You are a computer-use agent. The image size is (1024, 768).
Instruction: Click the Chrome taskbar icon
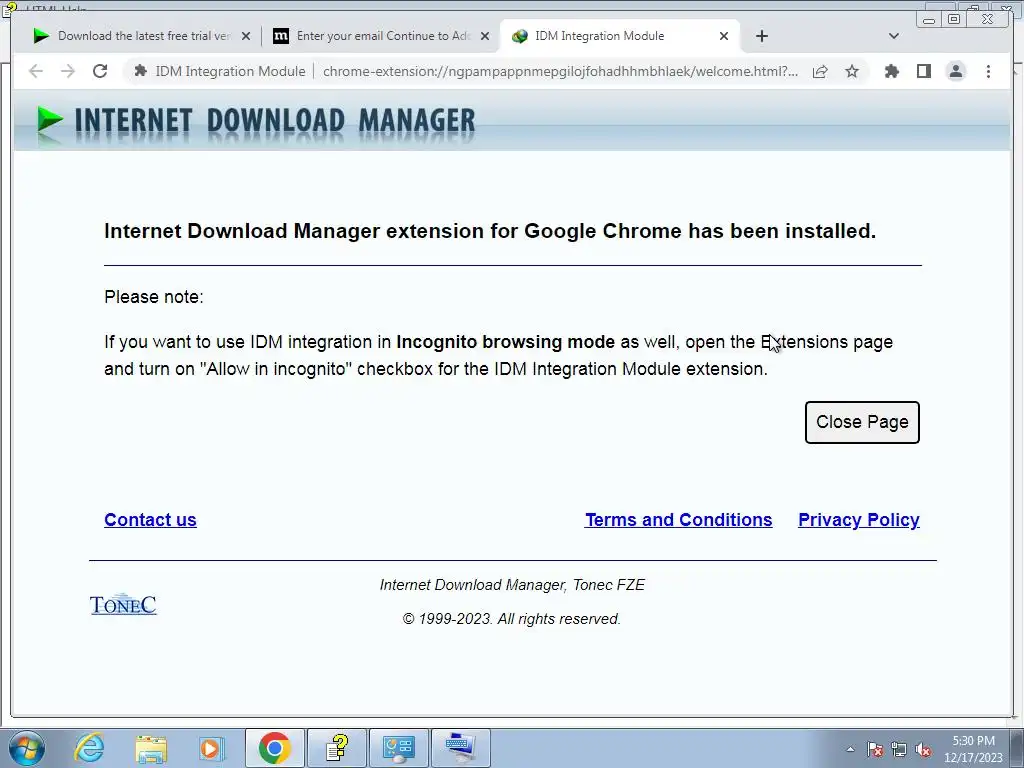pyautogui.click(x=275, y=748)
